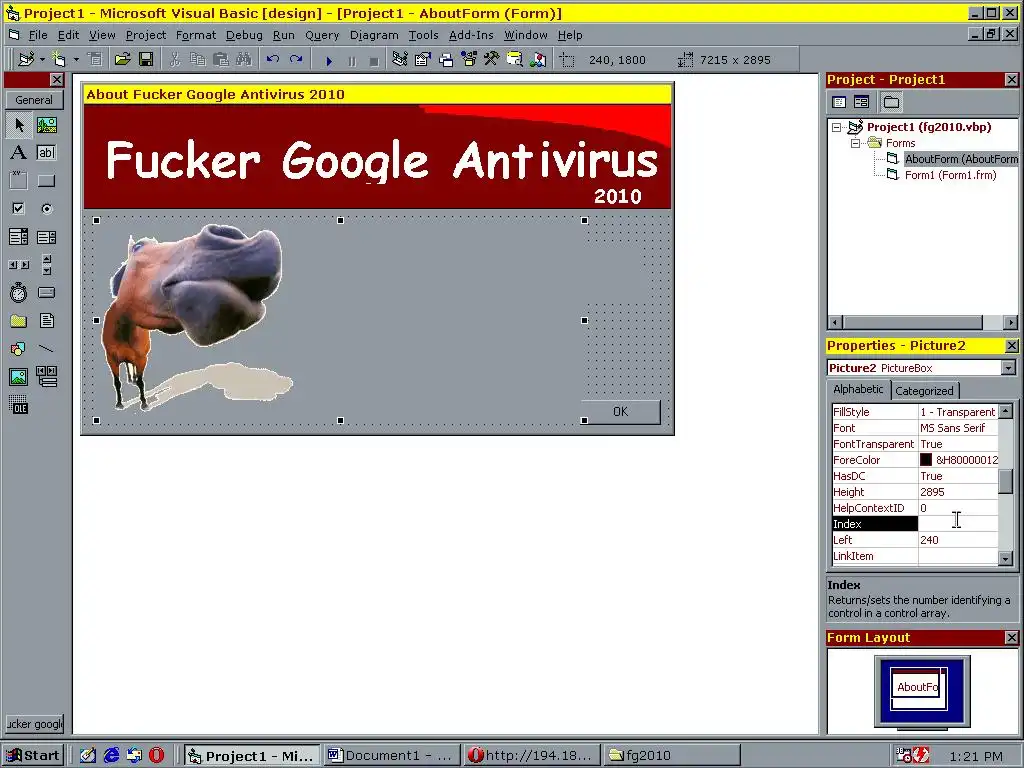Viewport: 1024px width, 768px height.
Task: Select the OLE container tool
Action: 18,405
